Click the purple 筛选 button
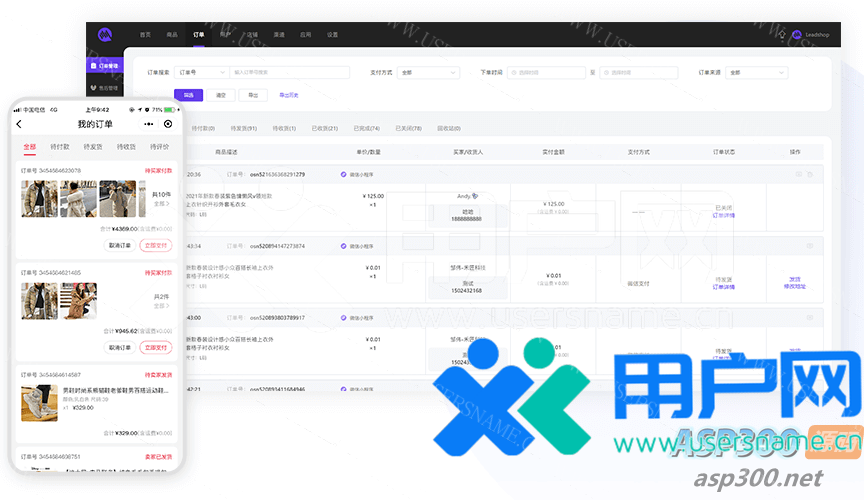 pos(189,95)
